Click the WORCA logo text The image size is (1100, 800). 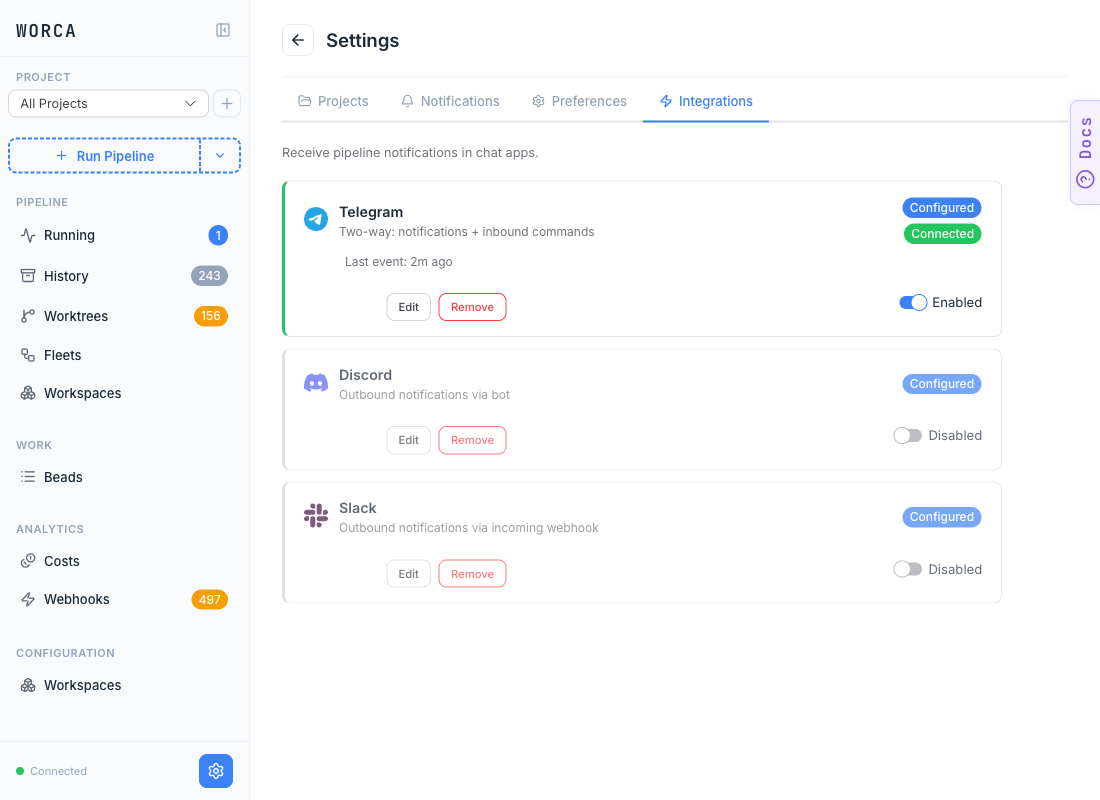point(46,31)
